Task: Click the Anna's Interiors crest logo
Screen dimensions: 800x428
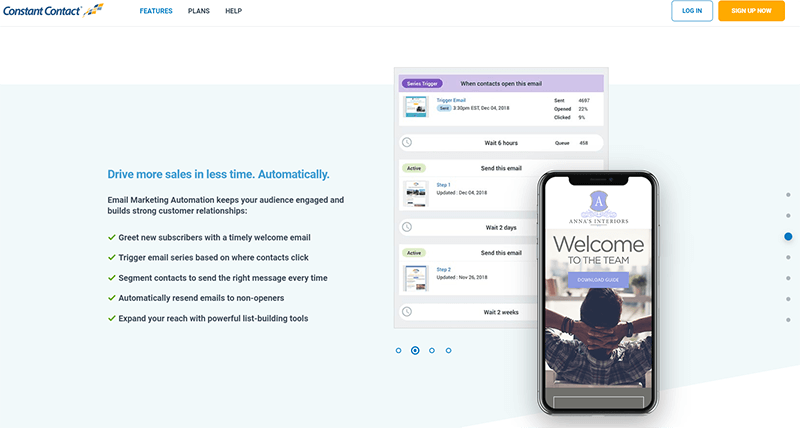Action: click(x=598, y=203)
